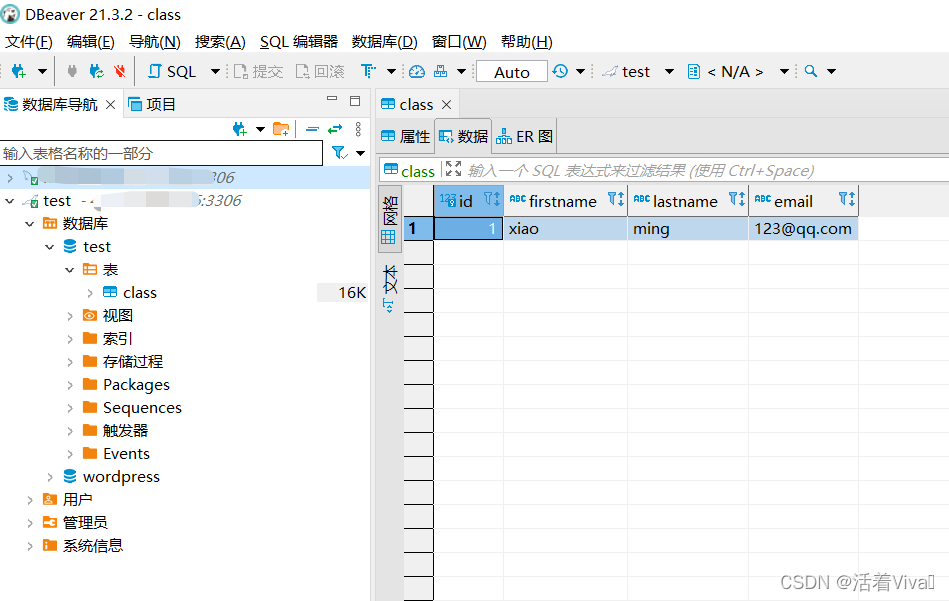Collapse the 表 tables folder
The image size is (949, 601).
click(x=70, y=270)
